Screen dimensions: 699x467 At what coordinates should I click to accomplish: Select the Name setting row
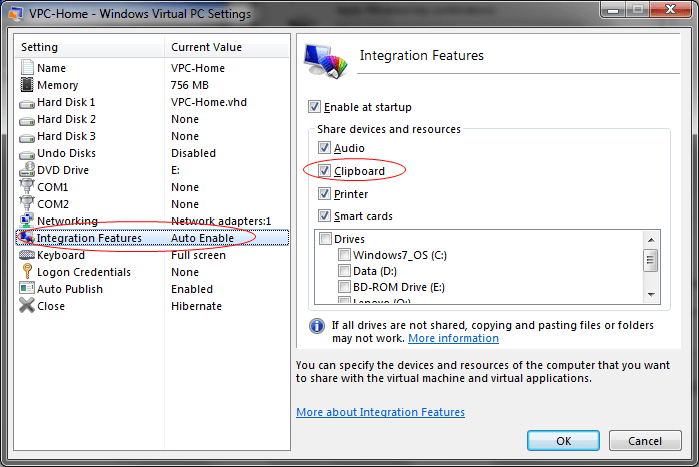152,68
